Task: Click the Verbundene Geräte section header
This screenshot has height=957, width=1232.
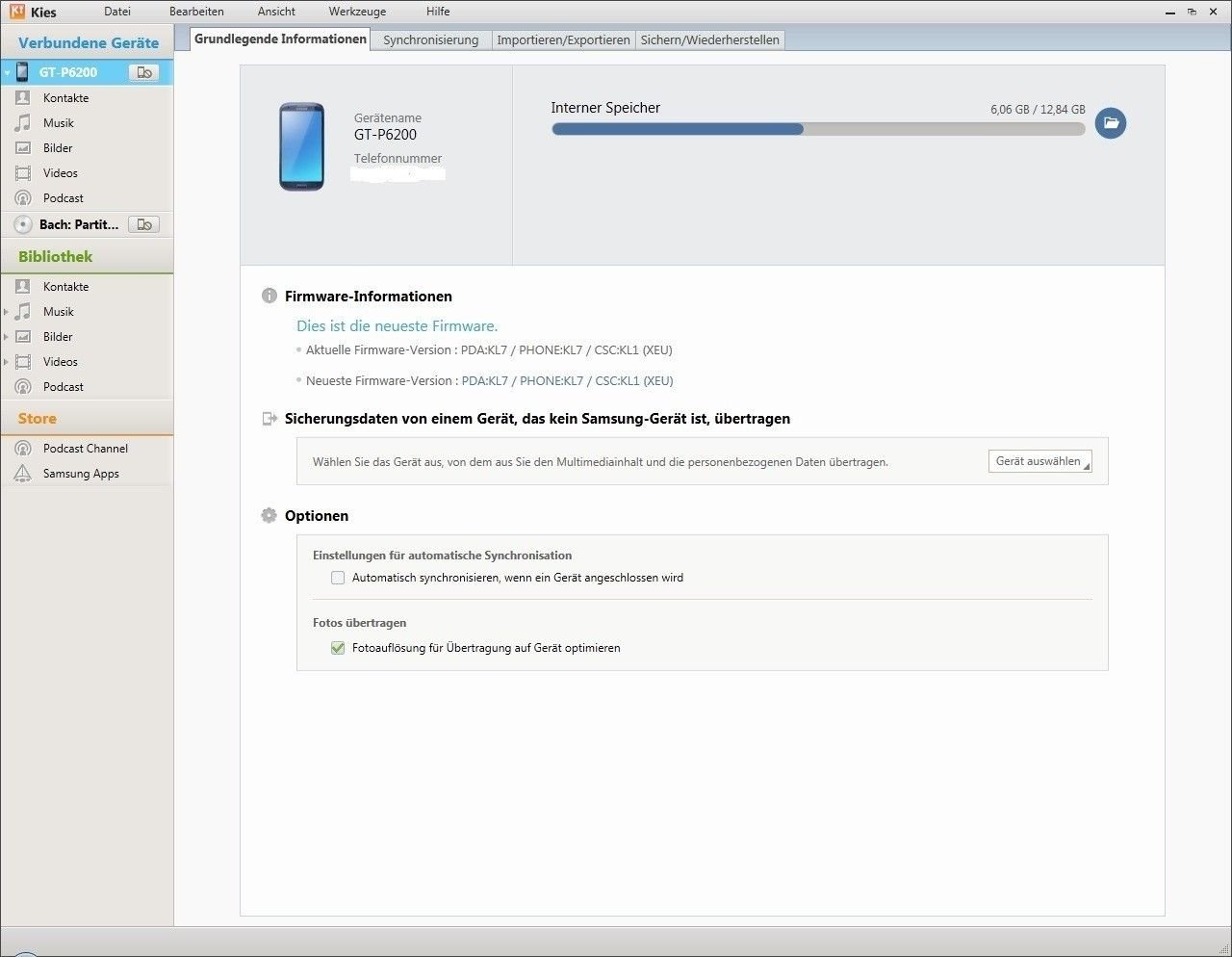Action: [88, 42]
